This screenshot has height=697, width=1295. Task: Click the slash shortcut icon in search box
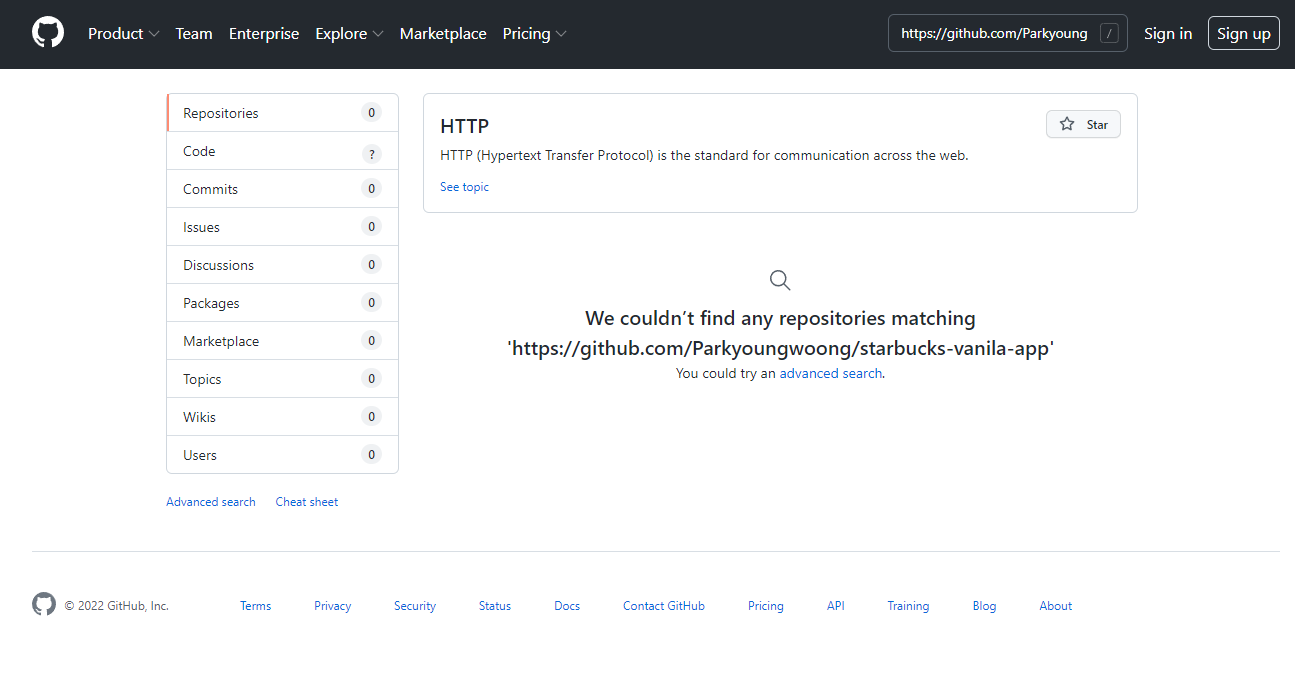pos(1109,33)
